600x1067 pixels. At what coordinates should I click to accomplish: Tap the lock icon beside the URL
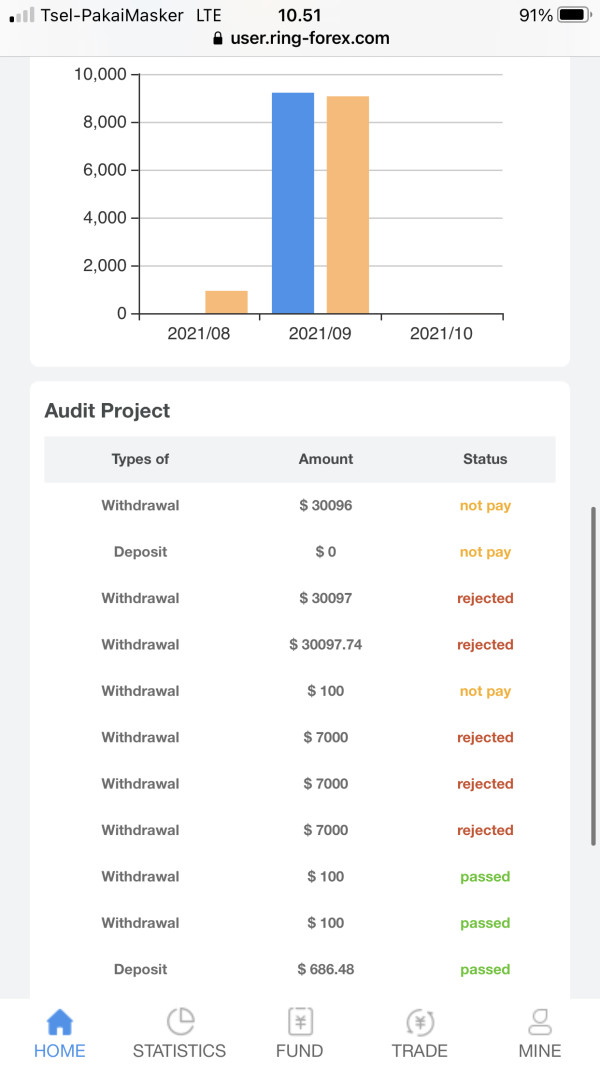tap(218, 38)
